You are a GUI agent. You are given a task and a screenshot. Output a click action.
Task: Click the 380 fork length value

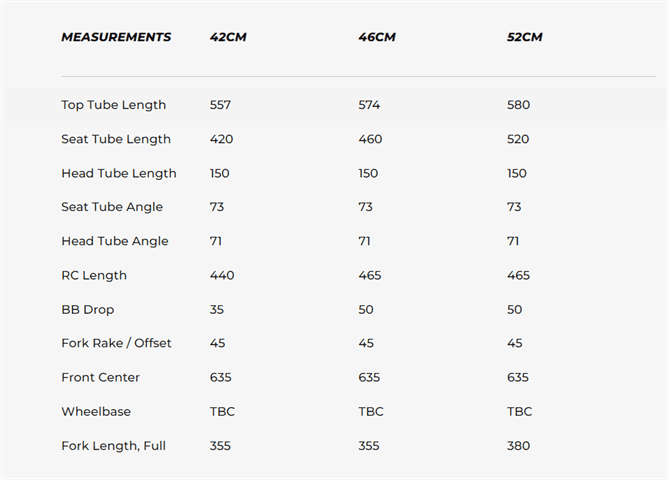[x=518, y=446]
